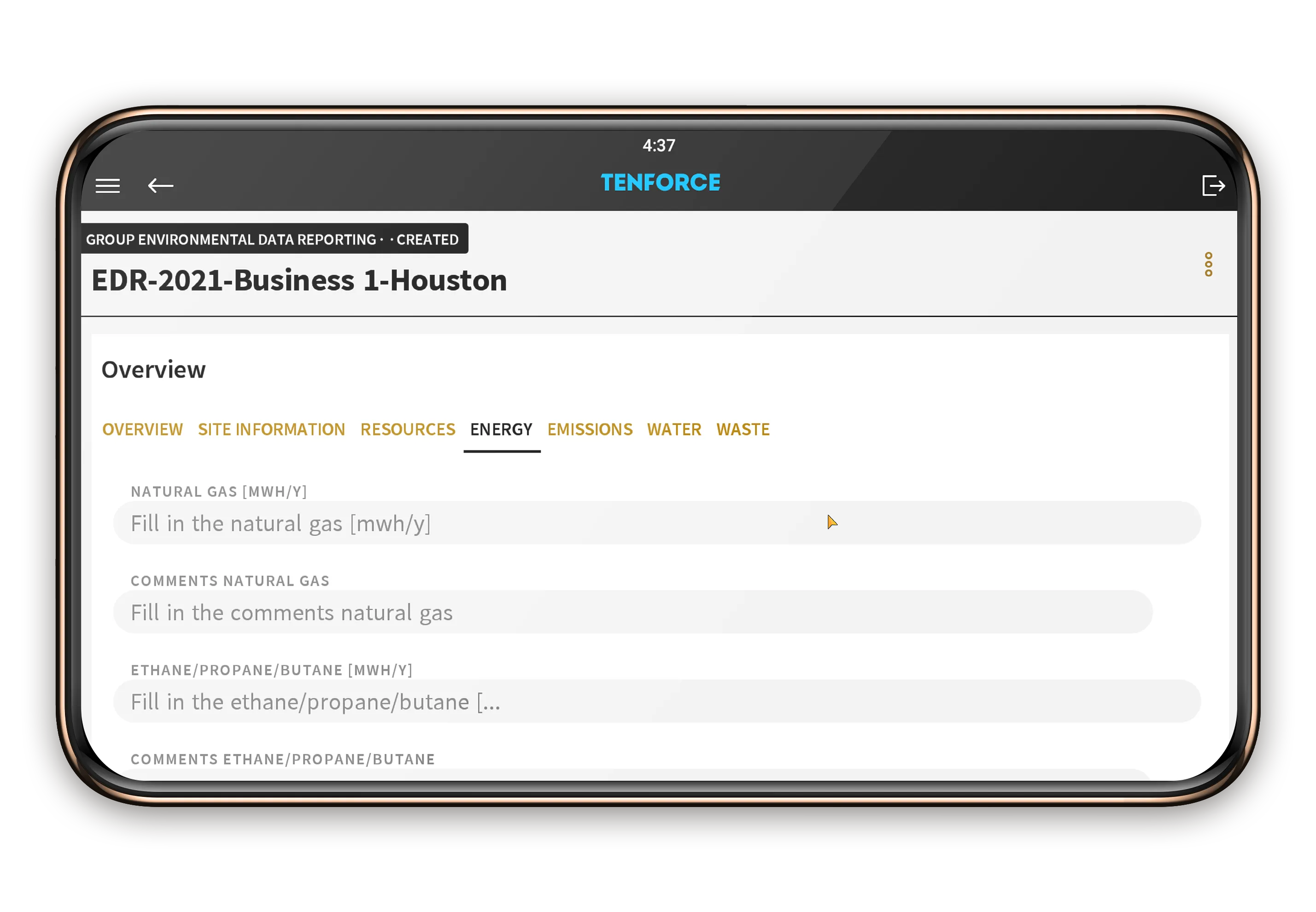Focus the Ethane/Propane/Butane [MWh/y] field

(x=656, y=701)
